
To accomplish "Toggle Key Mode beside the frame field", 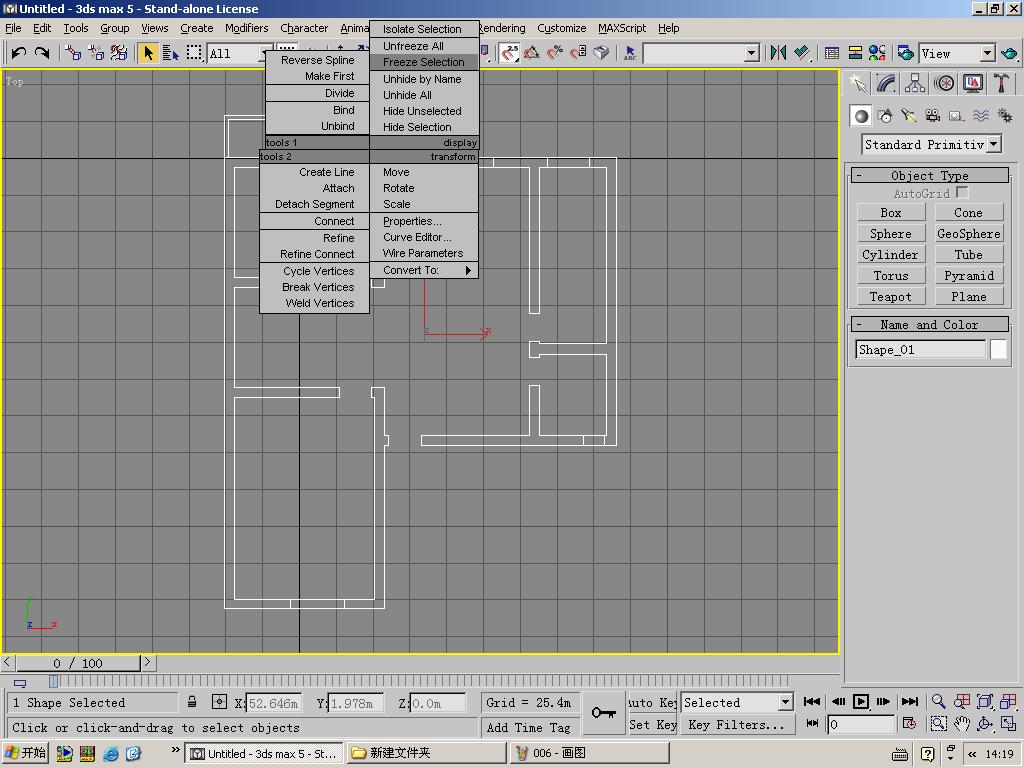I will [x=812, y=724].
